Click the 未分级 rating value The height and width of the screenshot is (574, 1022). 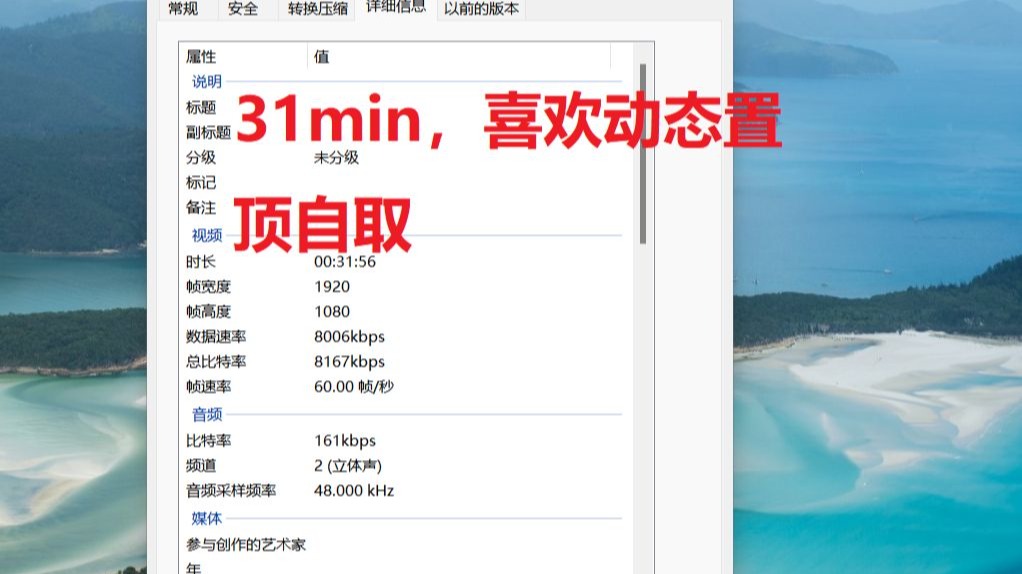click(x=336, y=158)
